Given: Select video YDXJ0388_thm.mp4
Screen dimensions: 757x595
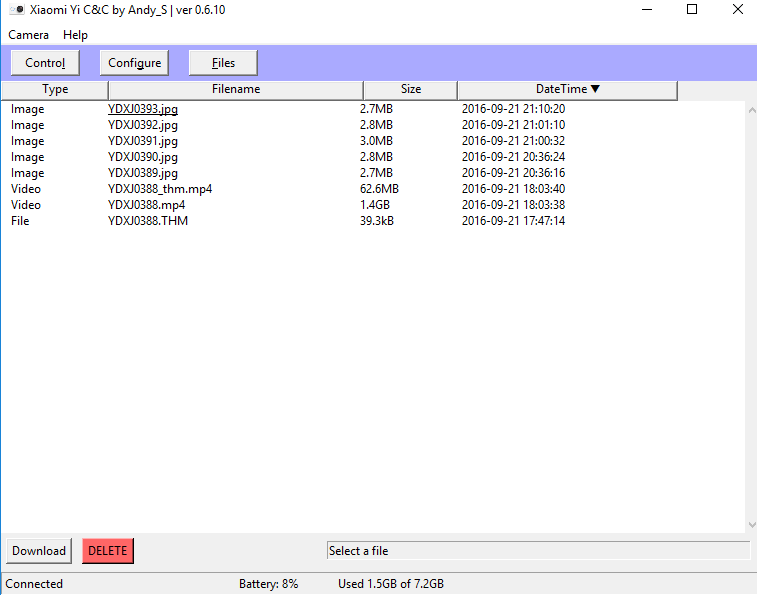Looking at the screenshot, I should (x=160, y=189).
